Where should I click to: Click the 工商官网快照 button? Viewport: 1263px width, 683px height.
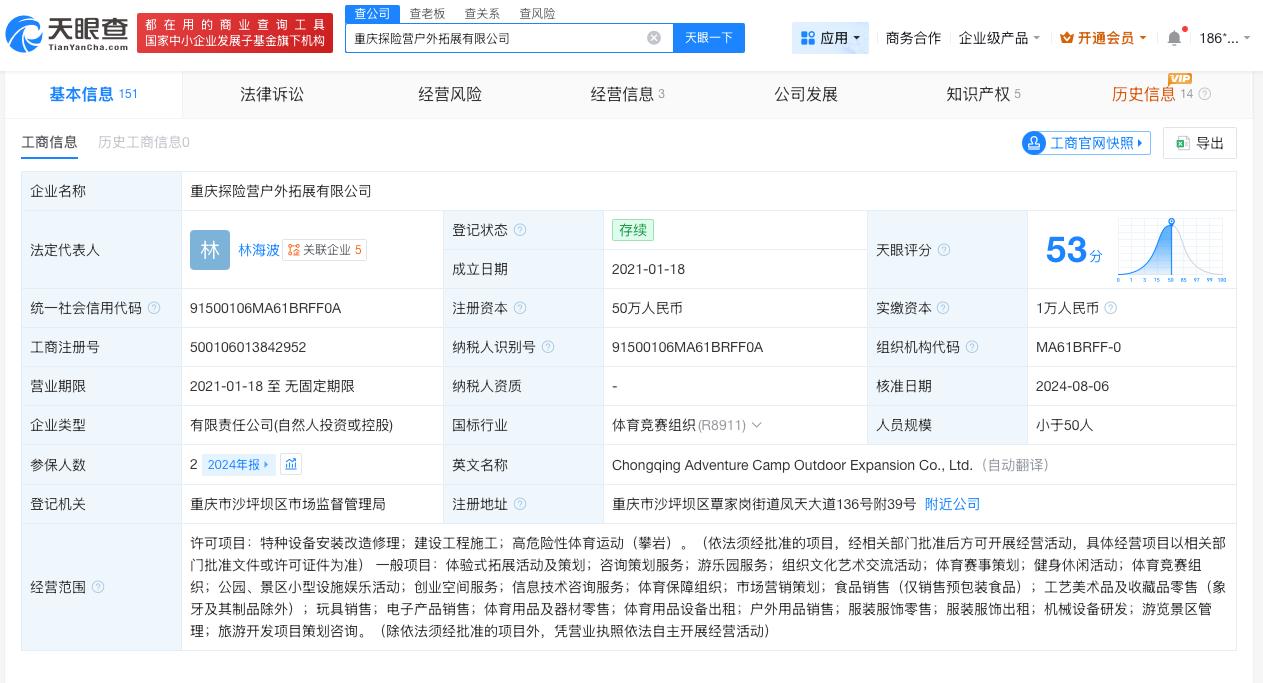click(x=1086, y=143)
